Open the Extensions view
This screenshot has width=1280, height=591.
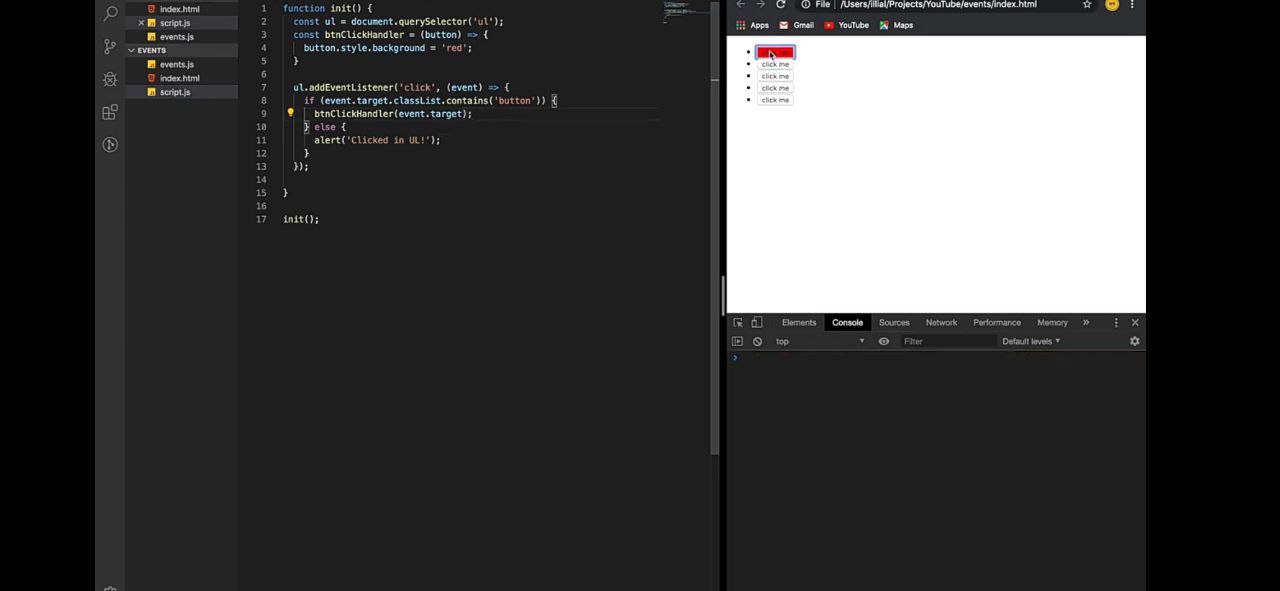[x=110, y=112]
